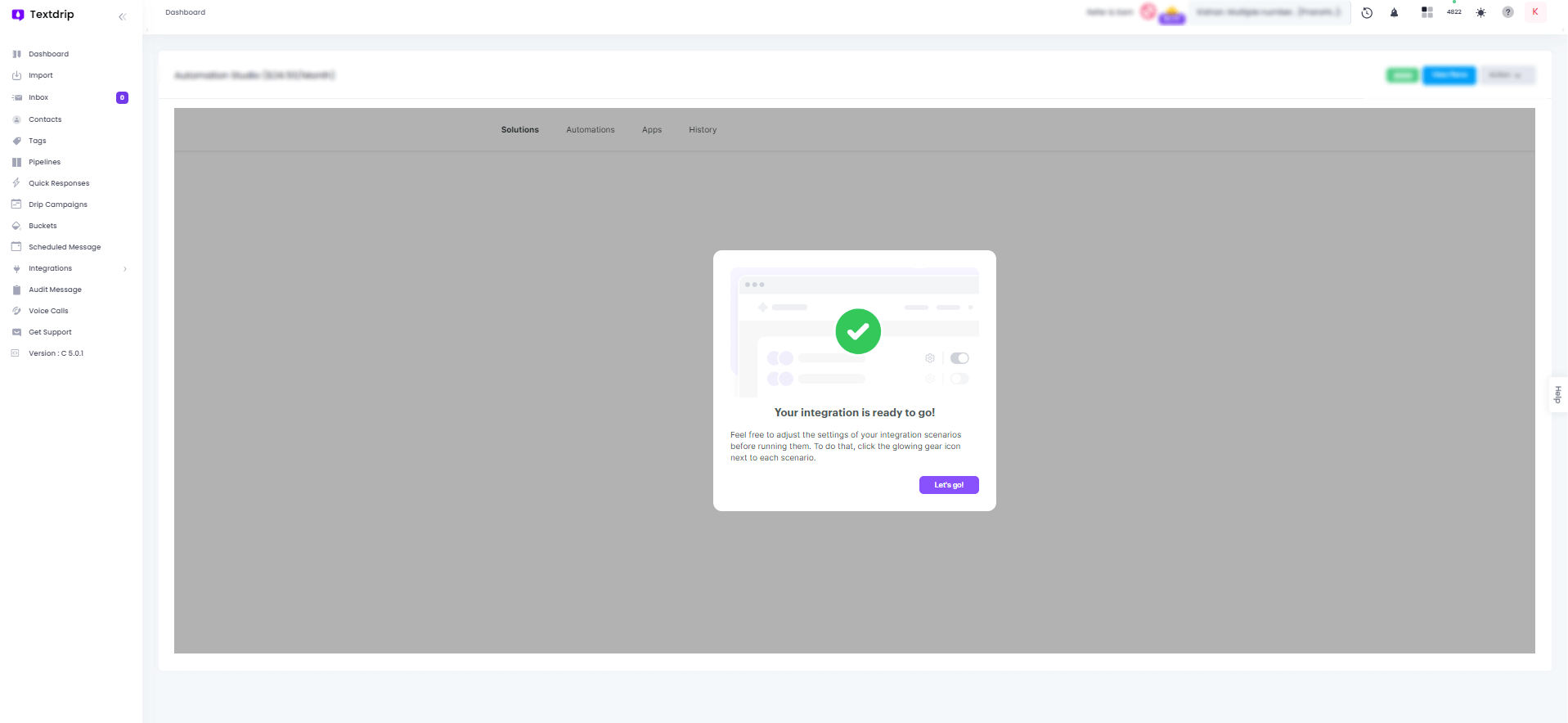Click the Inbox unread count badge
The image size is (1568, 723).
pyautogui.click(x=122, y=97)
